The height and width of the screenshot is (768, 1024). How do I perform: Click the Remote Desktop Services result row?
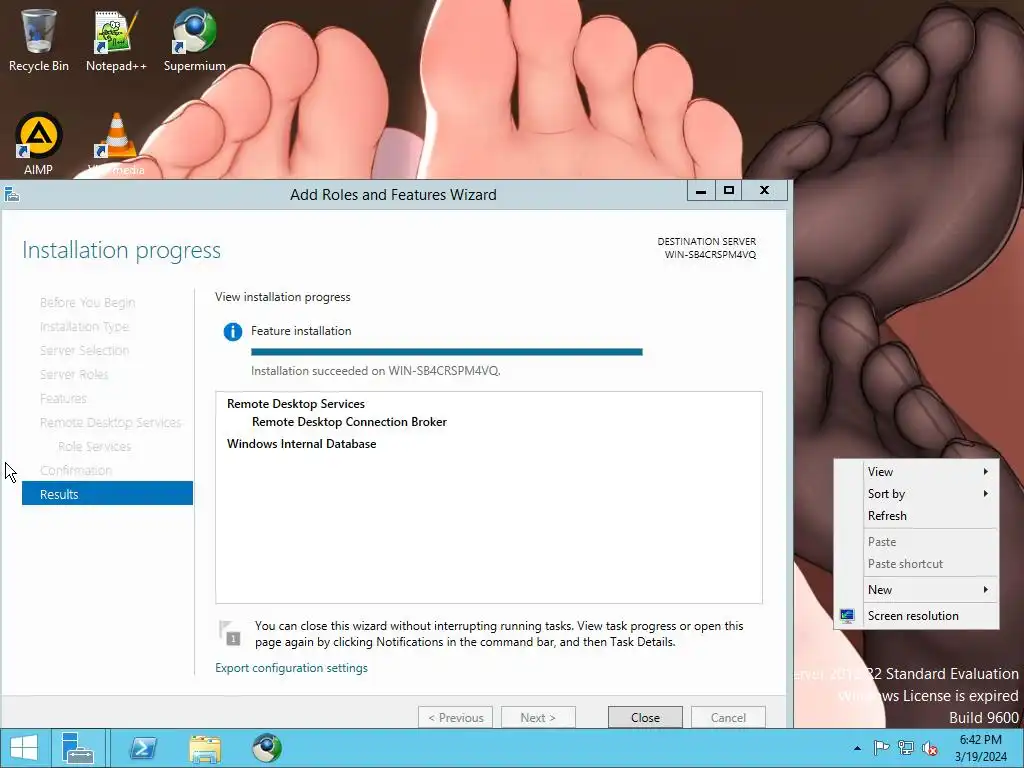point(296,404)
